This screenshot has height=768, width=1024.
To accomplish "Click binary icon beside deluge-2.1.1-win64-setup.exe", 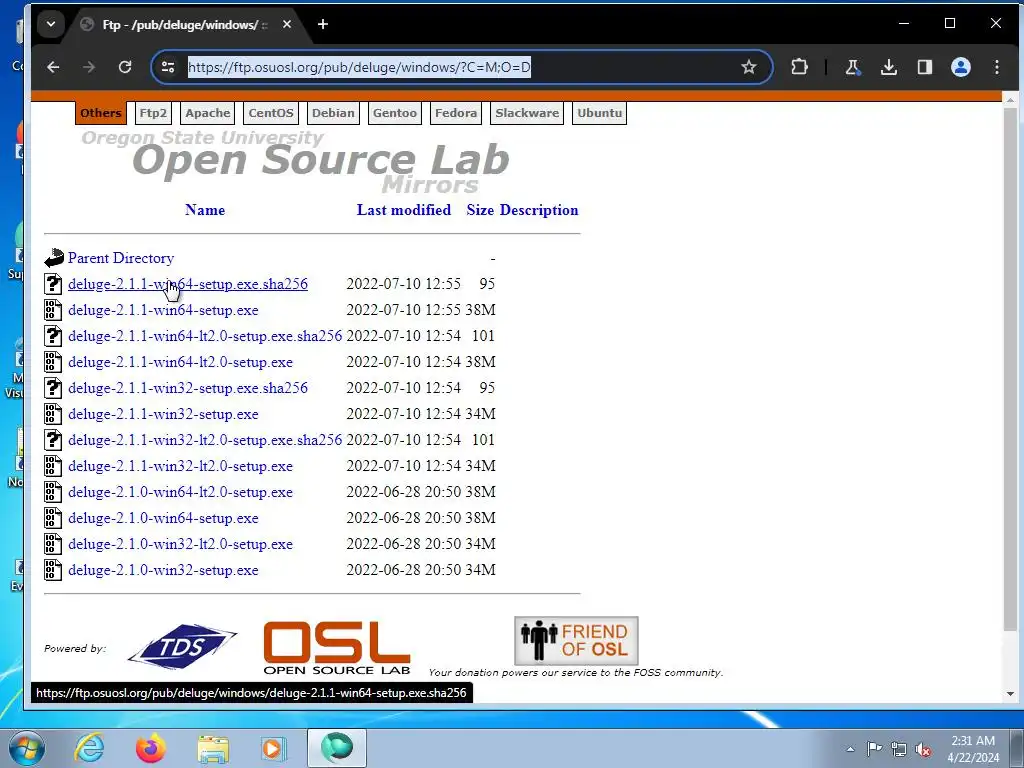I will tap(54, 310).
